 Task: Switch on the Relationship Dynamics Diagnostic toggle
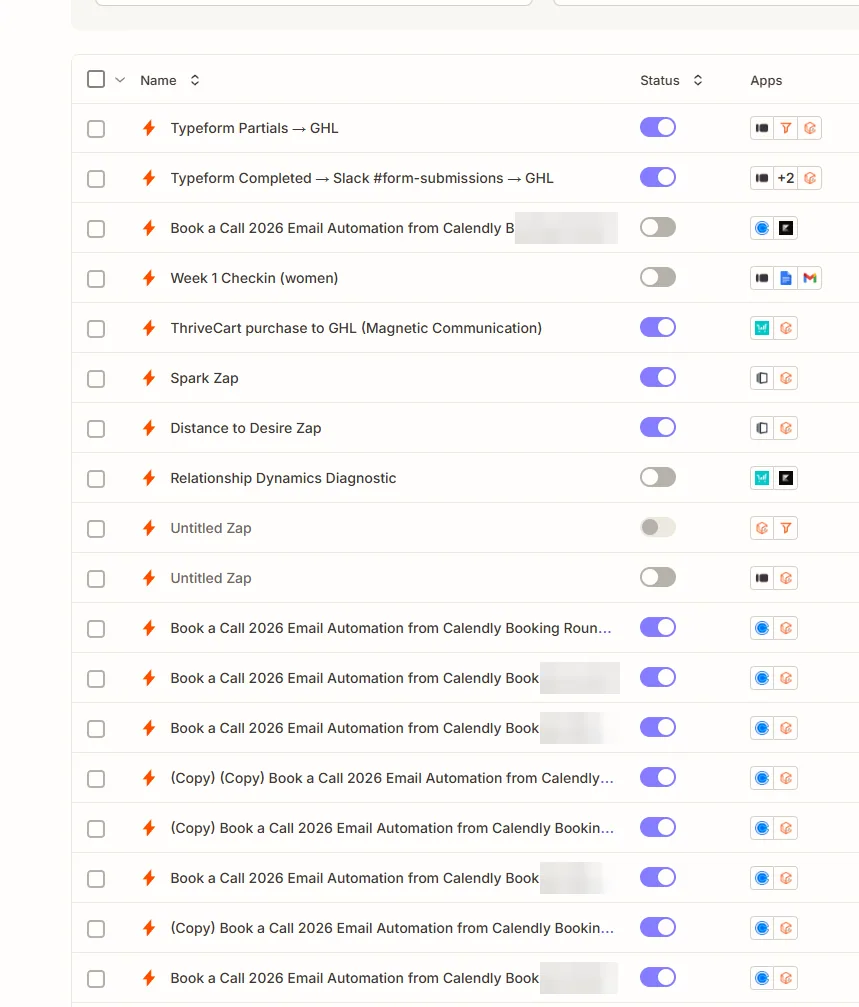coord(658,477)
